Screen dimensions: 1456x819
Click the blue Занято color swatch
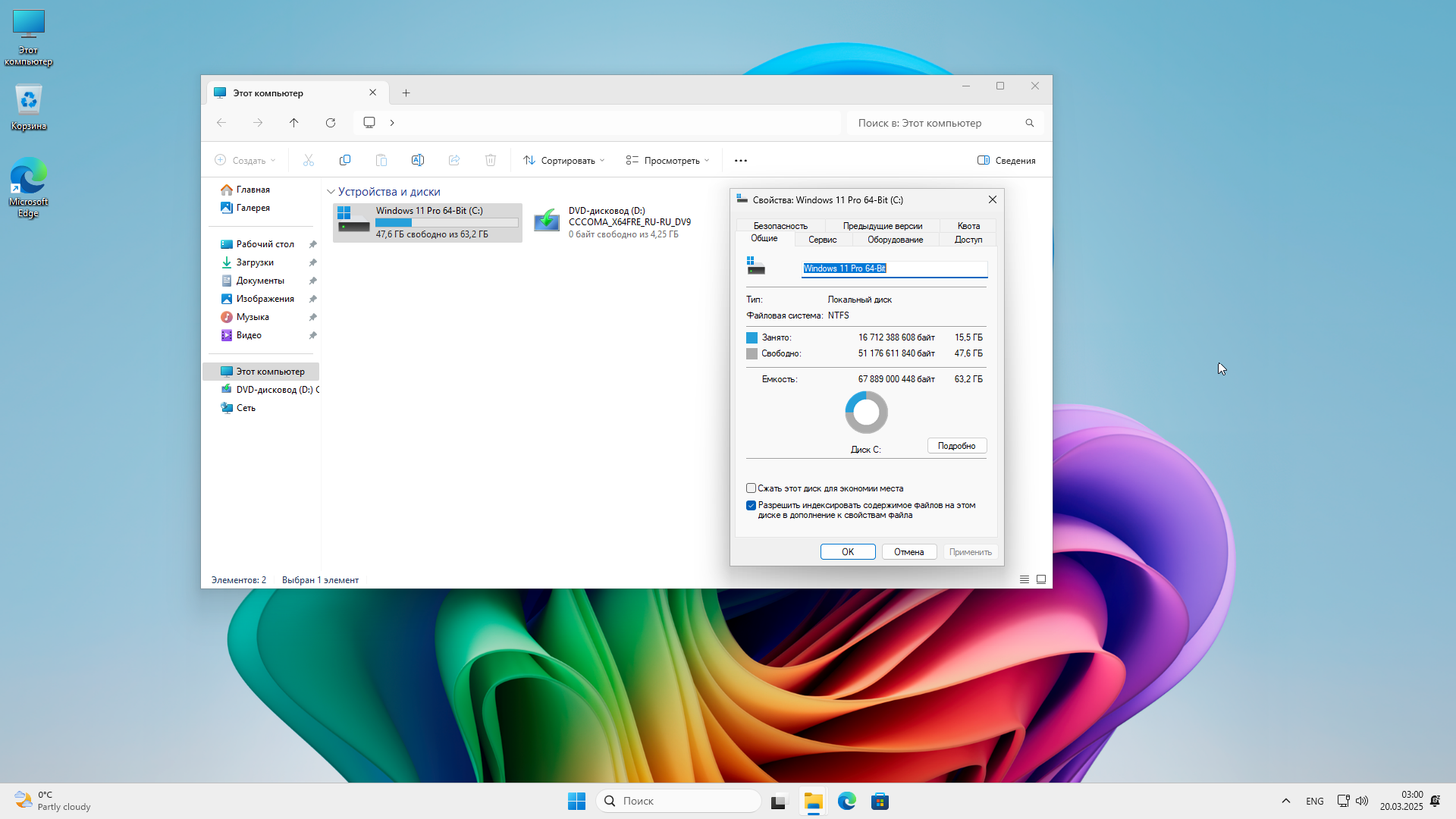752,337
